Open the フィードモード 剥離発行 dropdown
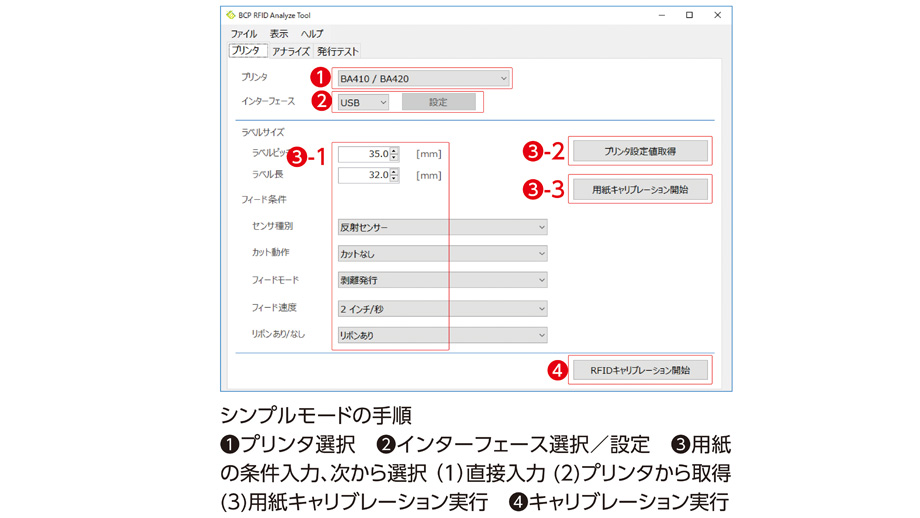 (x=441, y=281)
